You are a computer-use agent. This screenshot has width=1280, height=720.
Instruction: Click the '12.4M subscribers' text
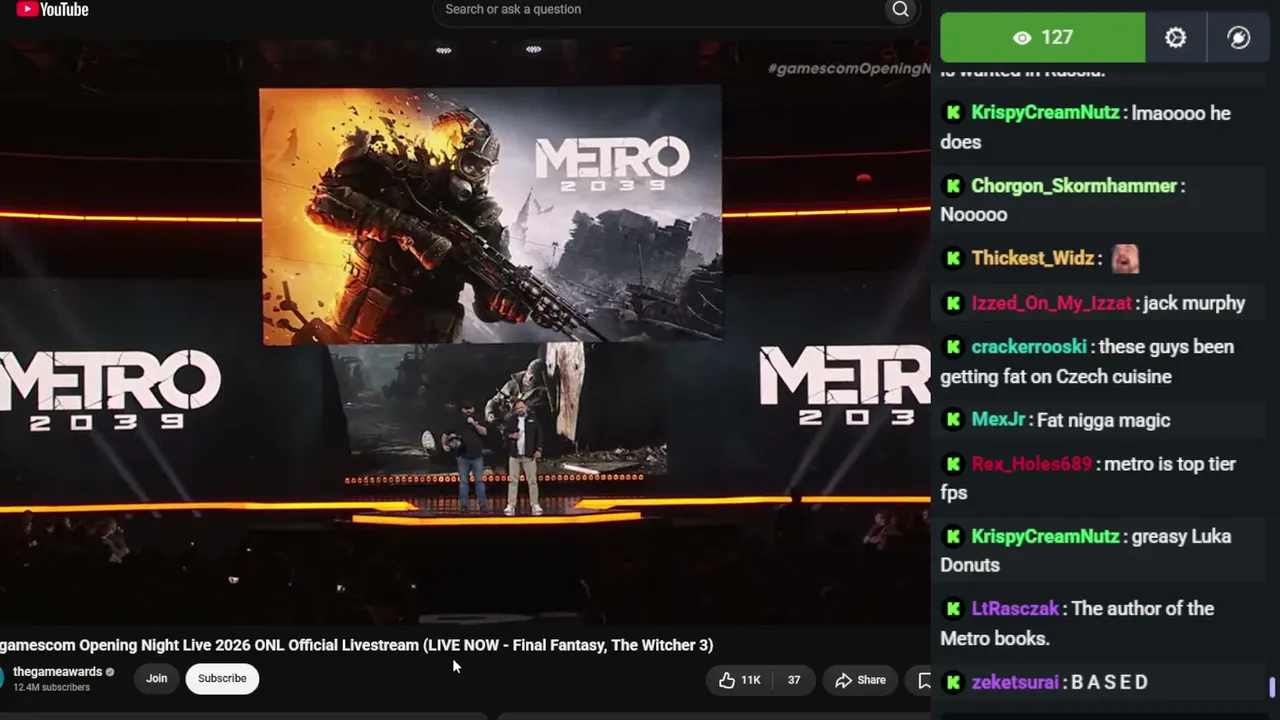click(x=51, y=688)
